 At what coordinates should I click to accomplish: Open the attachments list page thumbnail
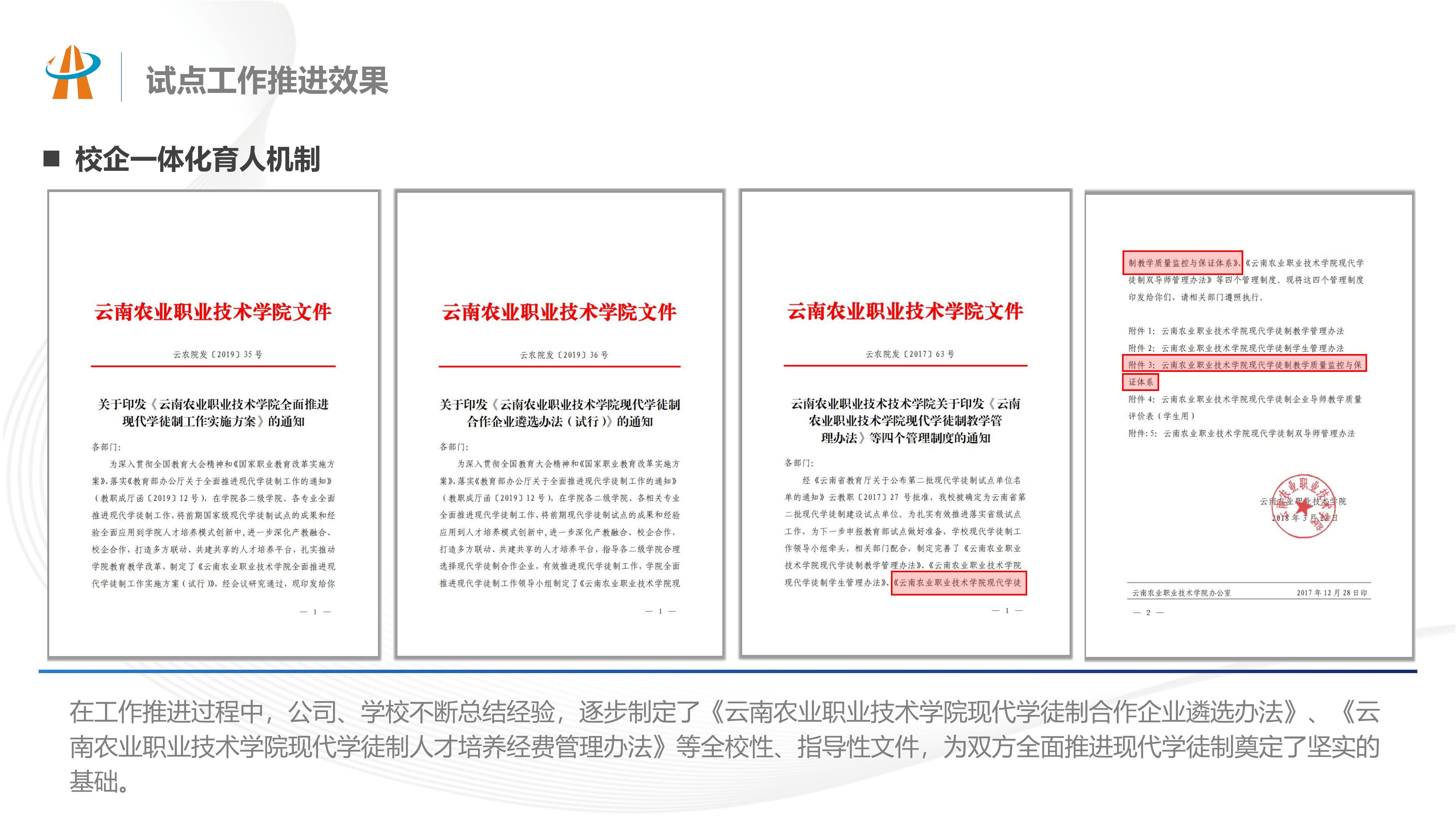pyautogui.click(x=1250, y=425)
